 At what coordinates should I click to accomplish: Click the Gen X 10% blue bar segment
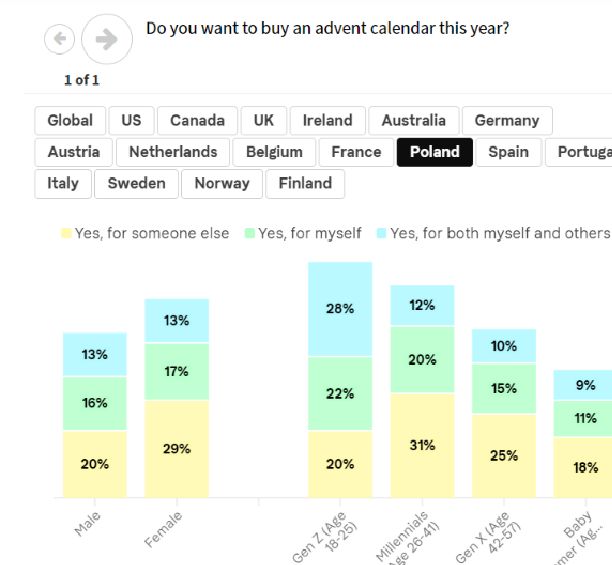click(504, 346)
